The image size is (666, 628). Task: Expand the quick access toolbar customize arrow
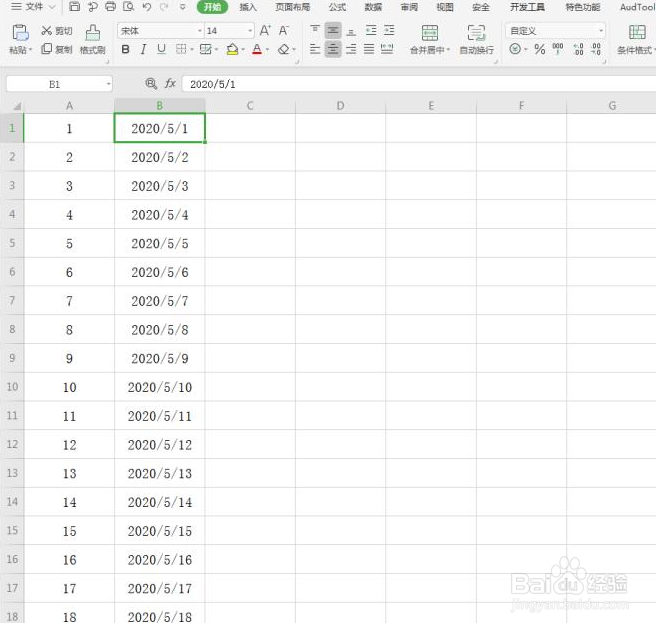(x=183, y=7)
